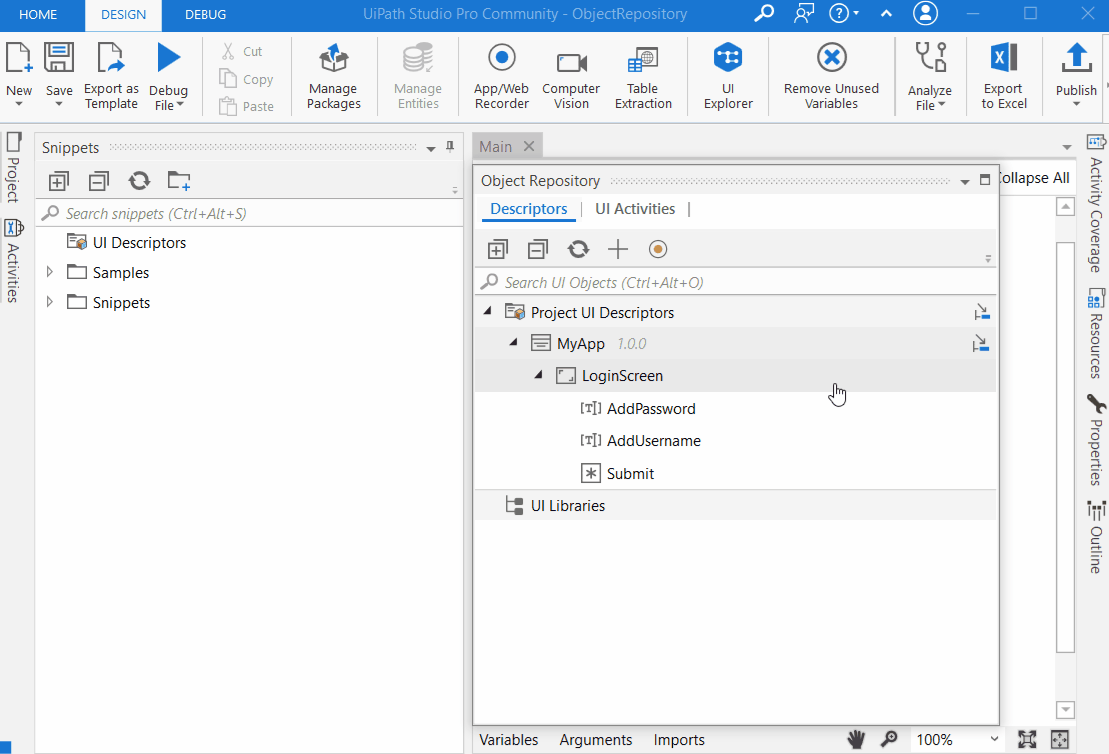Click the Computer Vision recorder icon
The image size is (1109, 754).
click(571, 76)
